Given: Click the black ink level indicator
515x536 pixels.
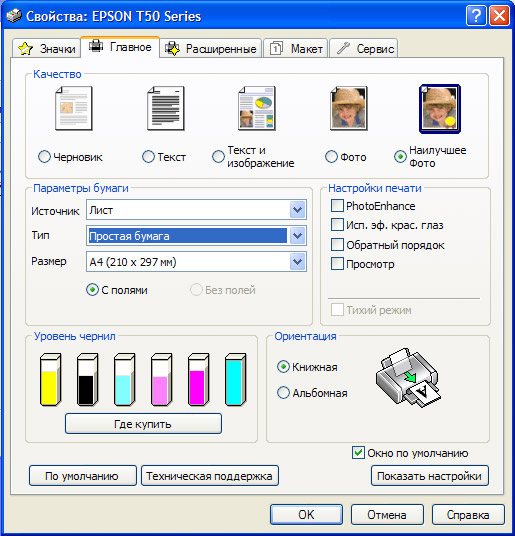Looking at the screenshot, I should [x=87, y=379].
